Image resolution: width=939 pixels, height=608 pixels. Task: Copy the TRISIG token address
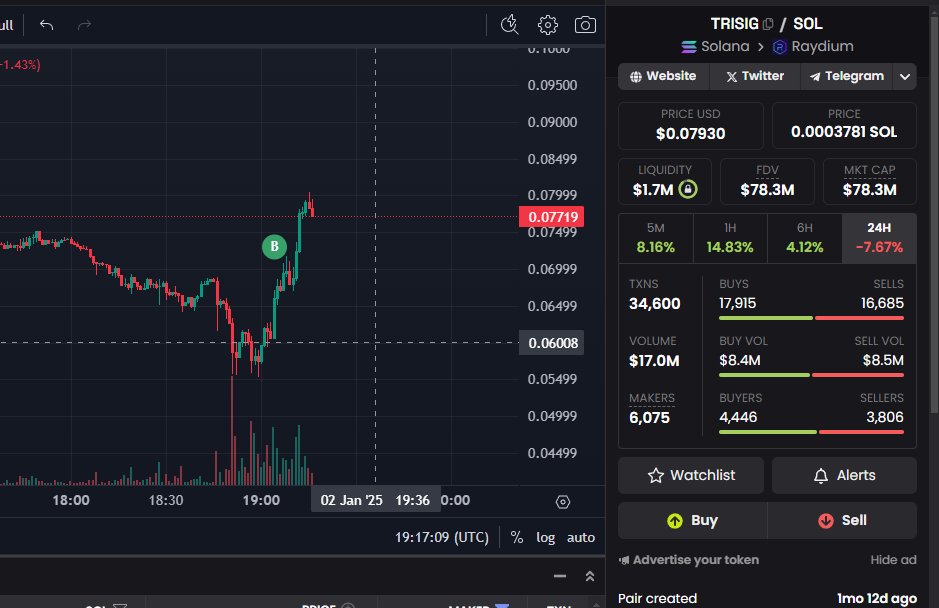(768, 24)
